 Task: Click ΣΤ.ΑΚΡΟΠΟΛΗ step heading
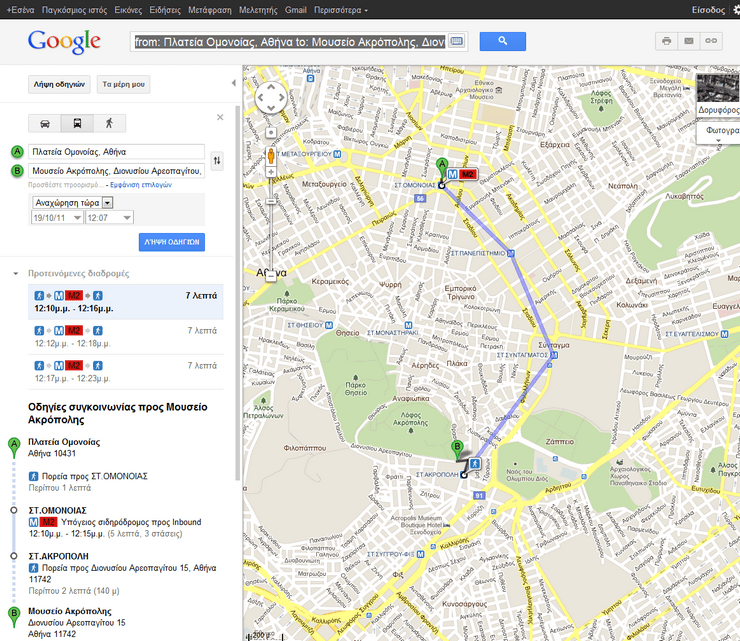click(x=59, y=556)
